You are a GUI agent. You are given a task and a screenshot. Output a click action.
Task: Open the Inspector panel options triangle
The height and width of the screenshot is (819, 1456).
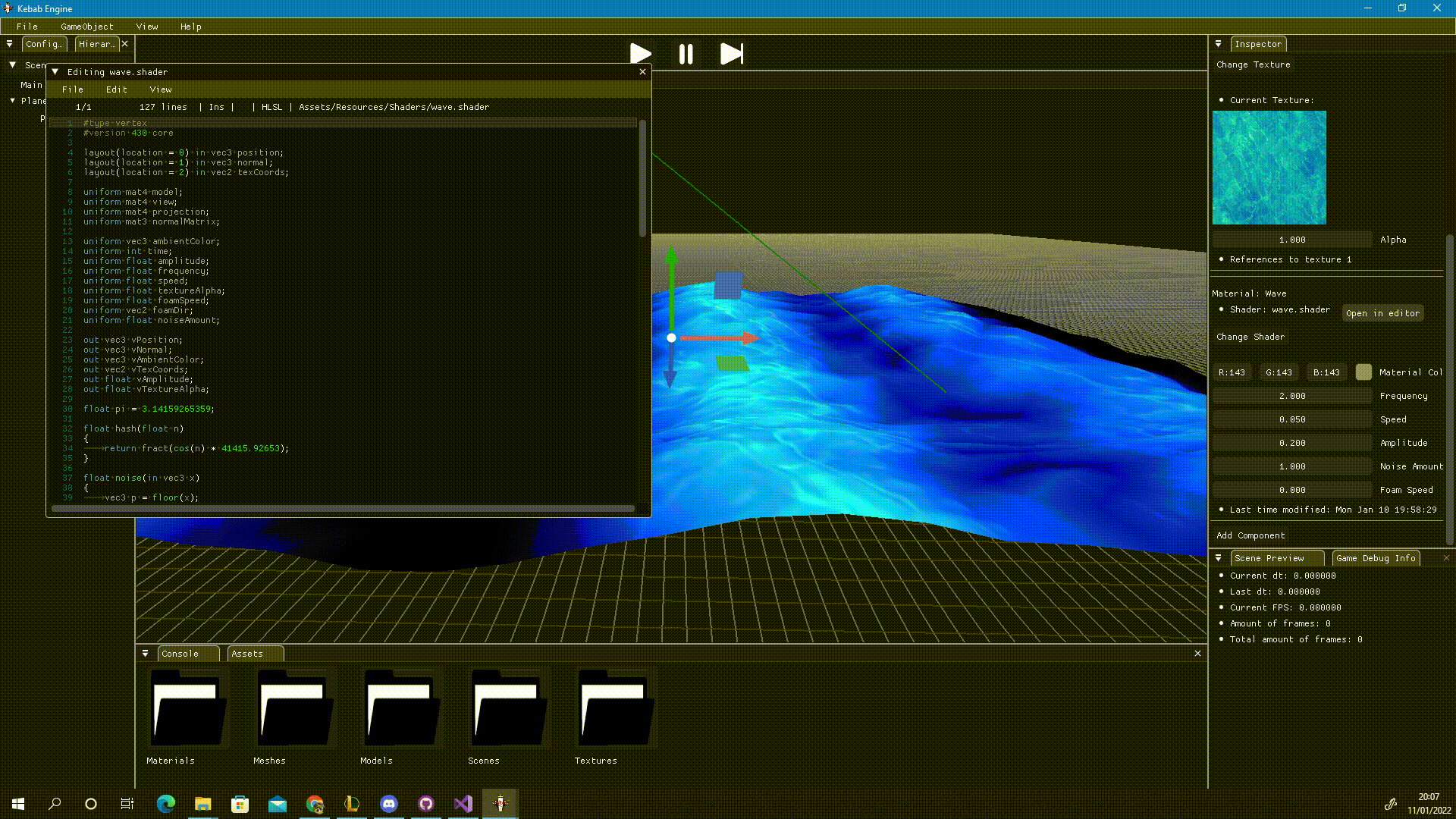point(1219,44)
